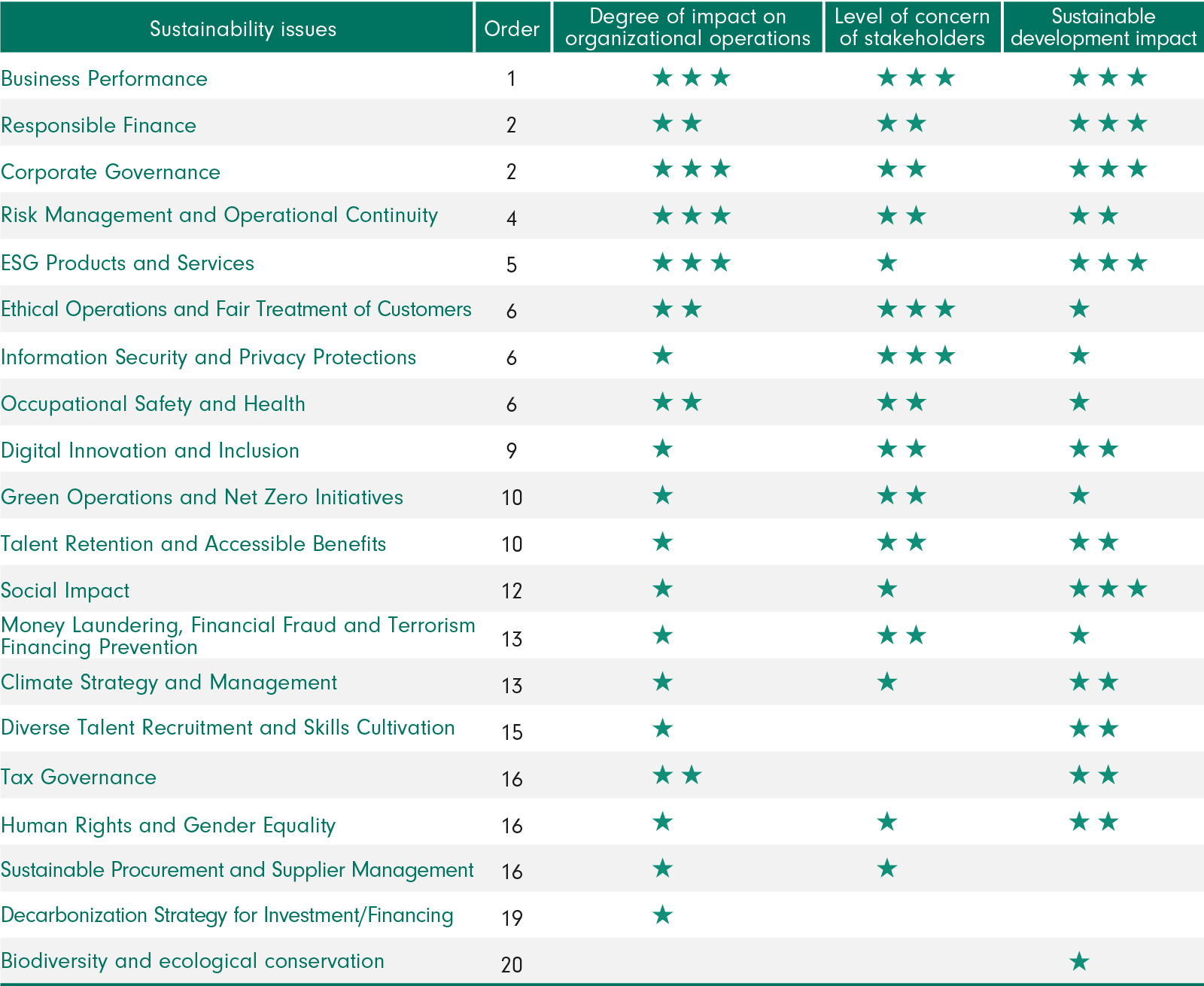Click the 'Sustainability issues' column header
This screenshot has height=986, width=1204.
tap(237, 28)
